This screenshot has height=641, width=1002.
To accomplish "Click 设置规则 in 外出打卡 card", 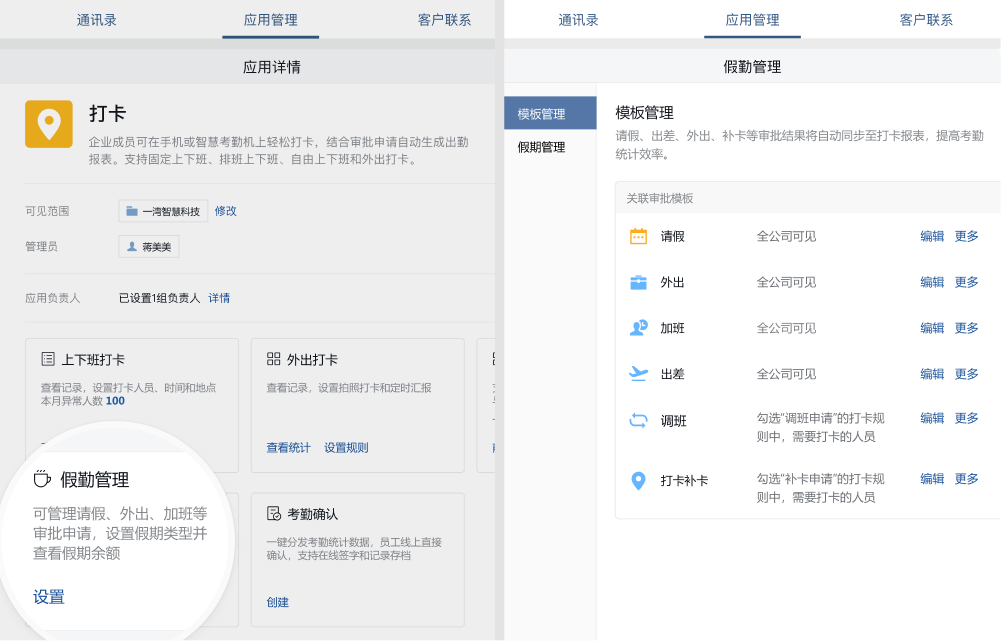I will click(346, 447).
